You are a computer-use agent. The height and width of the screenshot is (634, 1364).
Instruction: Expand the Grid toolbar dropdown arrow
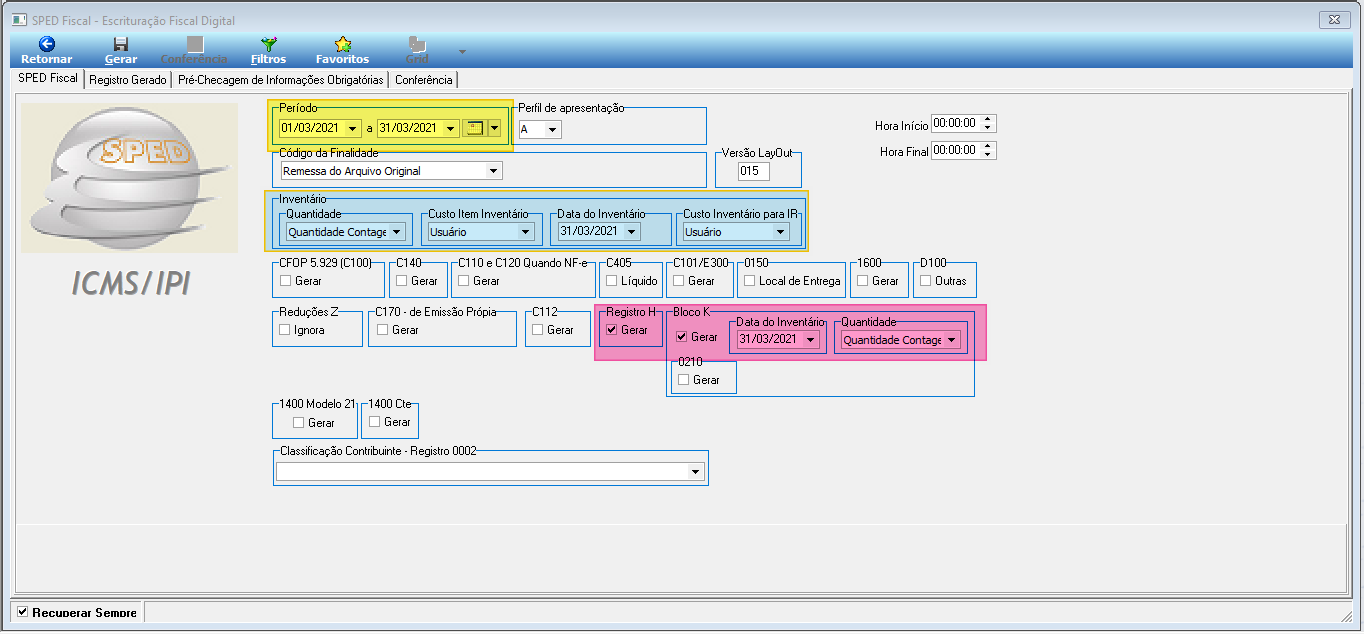(x=462, y=51)
